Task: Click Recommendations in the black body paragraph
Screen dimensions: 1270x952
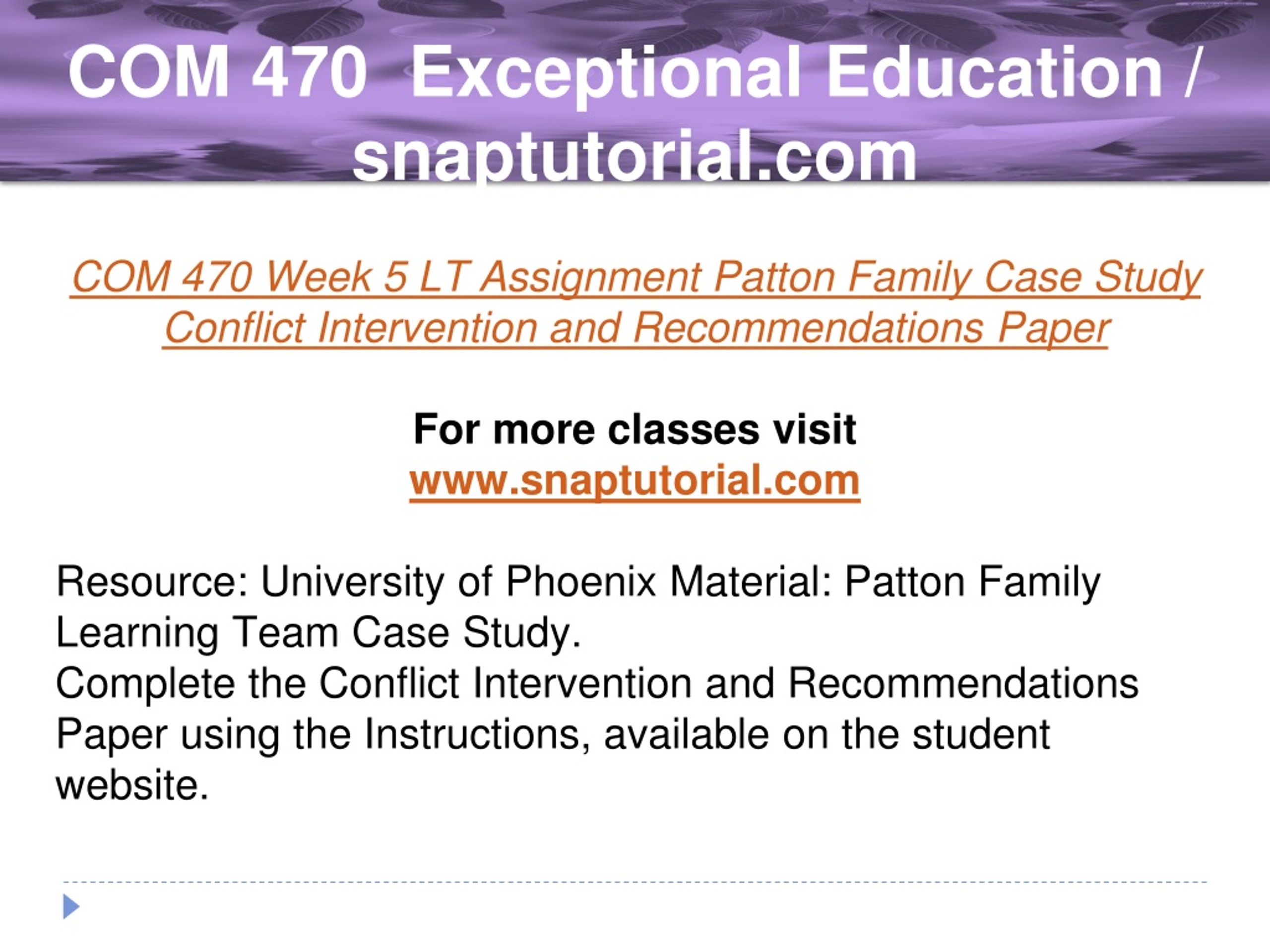Action: (x=963, y=684)
